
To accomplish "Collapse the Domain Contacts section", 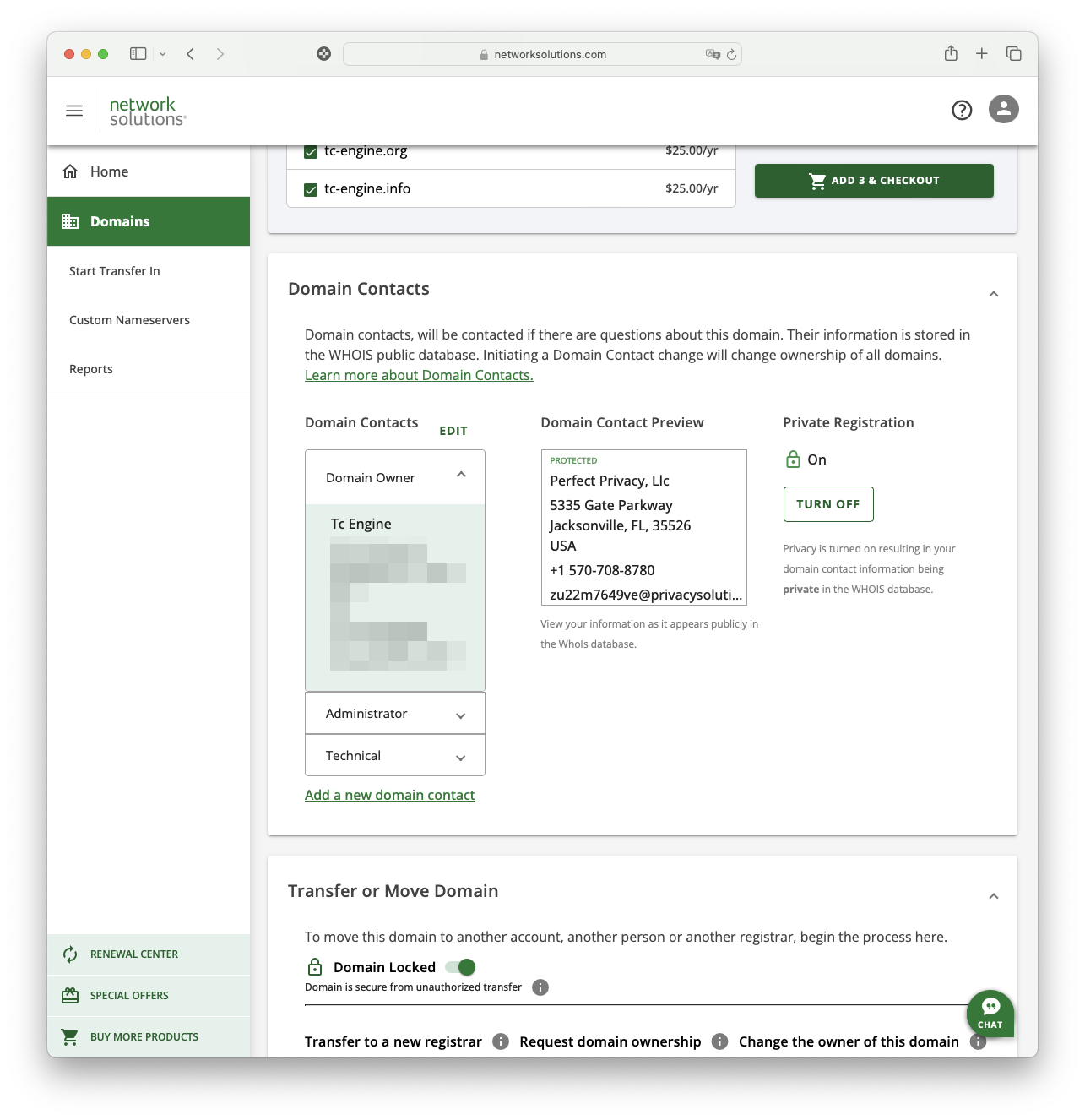I will coord(994,294).
